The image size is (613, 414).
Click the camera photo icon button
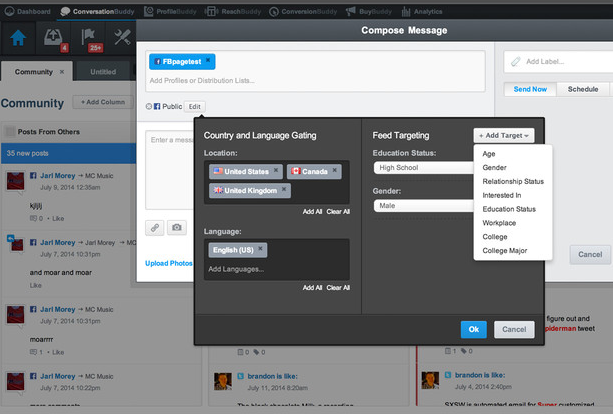[x=177, y=227]
